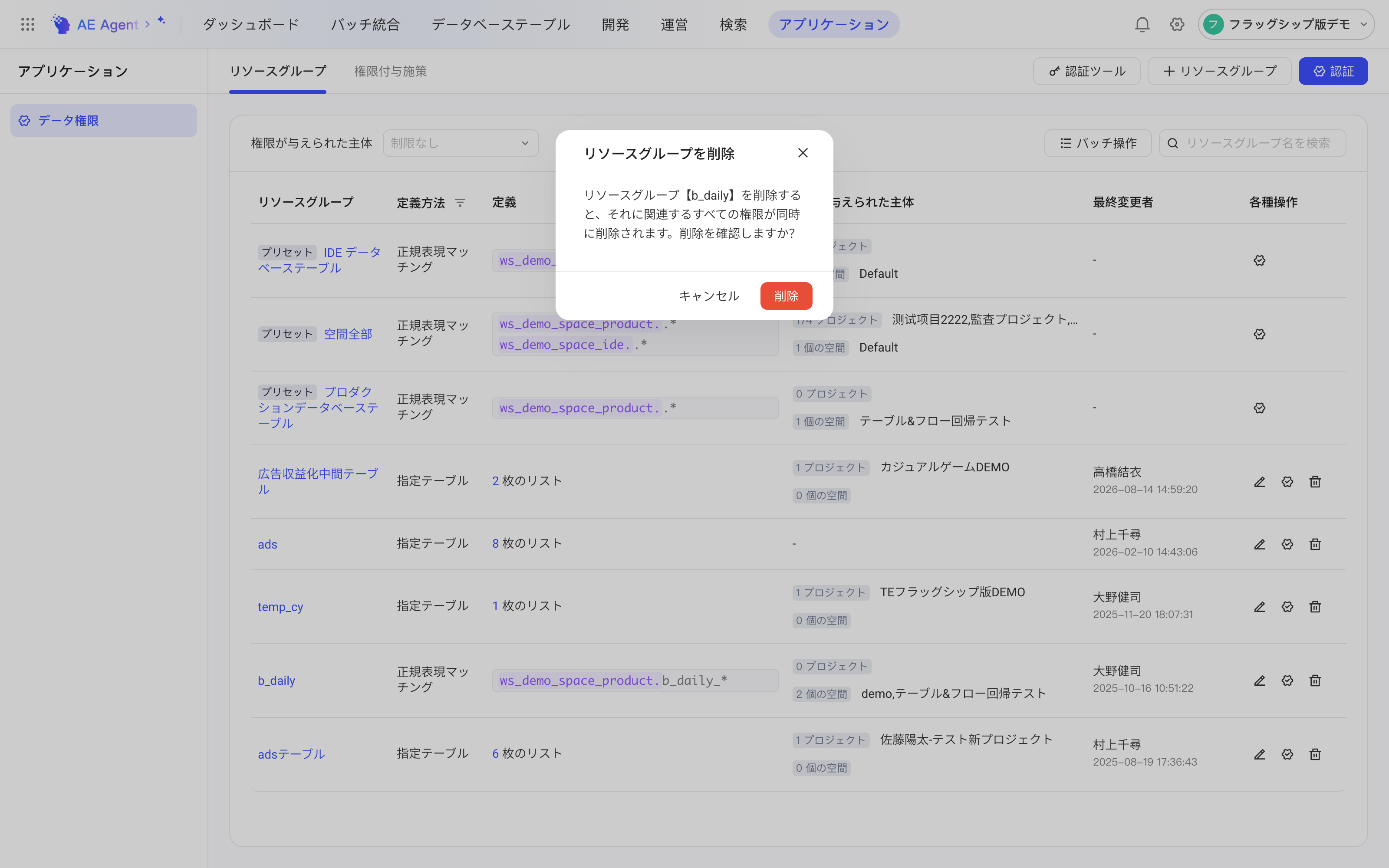The width and height of the screenshot is (1389, 868).
Task: Focus the リソースグループ名を検索 search field
Action: coord(1252,143)
